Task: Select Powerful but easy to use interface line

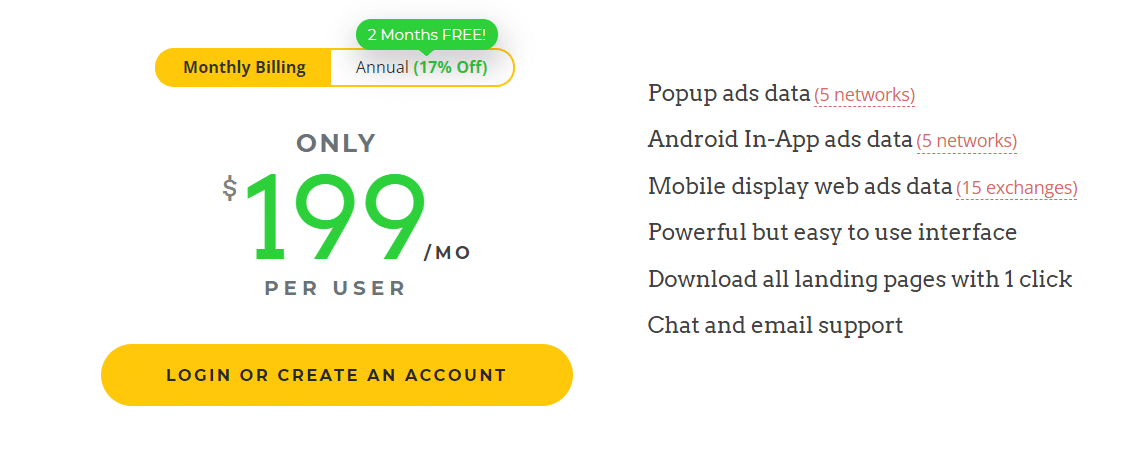Action: click(832, 232)
